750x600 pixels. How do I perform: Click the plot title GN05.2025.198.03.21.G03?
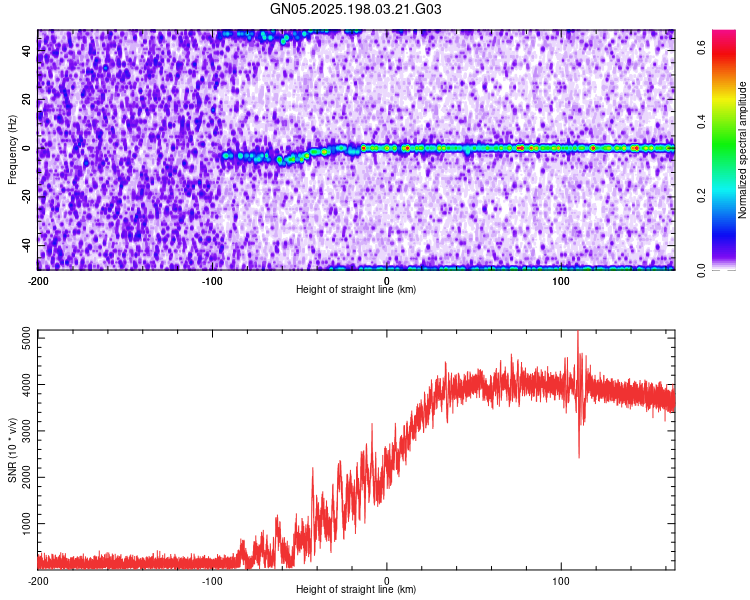(355, 9)
